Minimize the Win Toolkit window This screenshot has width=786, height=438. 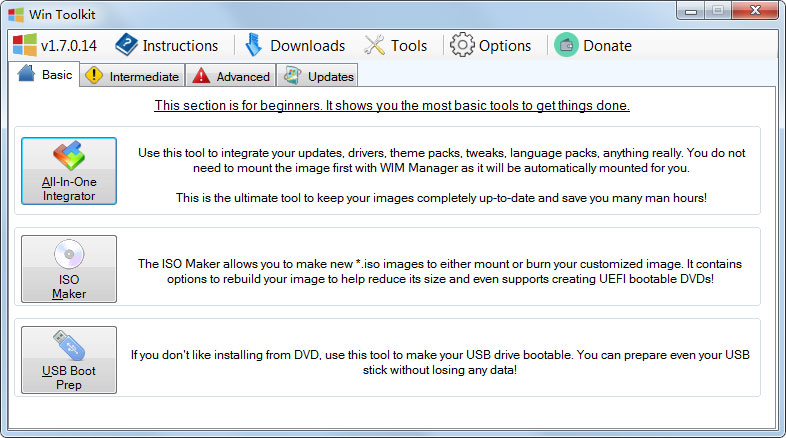pyautogui.click(x=692, y=11)
